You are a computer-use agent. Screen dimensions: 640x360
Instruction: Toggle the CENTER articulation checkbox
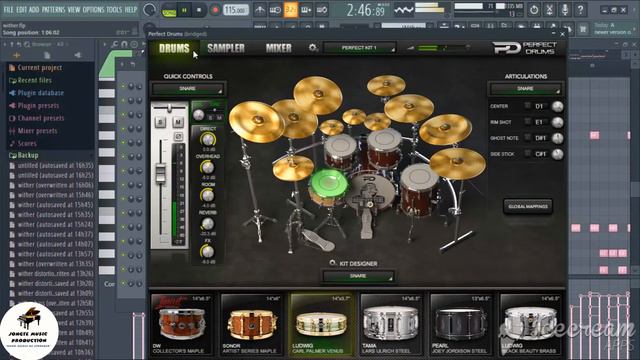click(x=527, y=106)
